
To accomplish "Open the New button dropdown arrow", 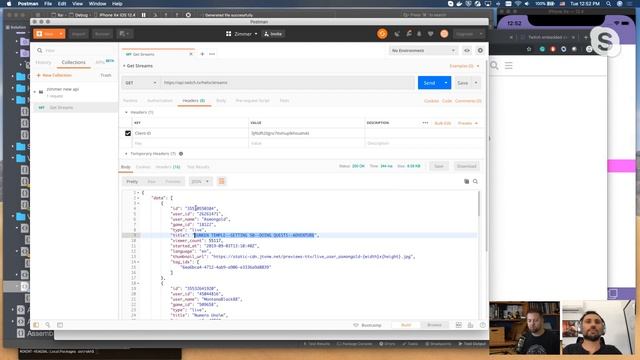I will tap(61, 34).
